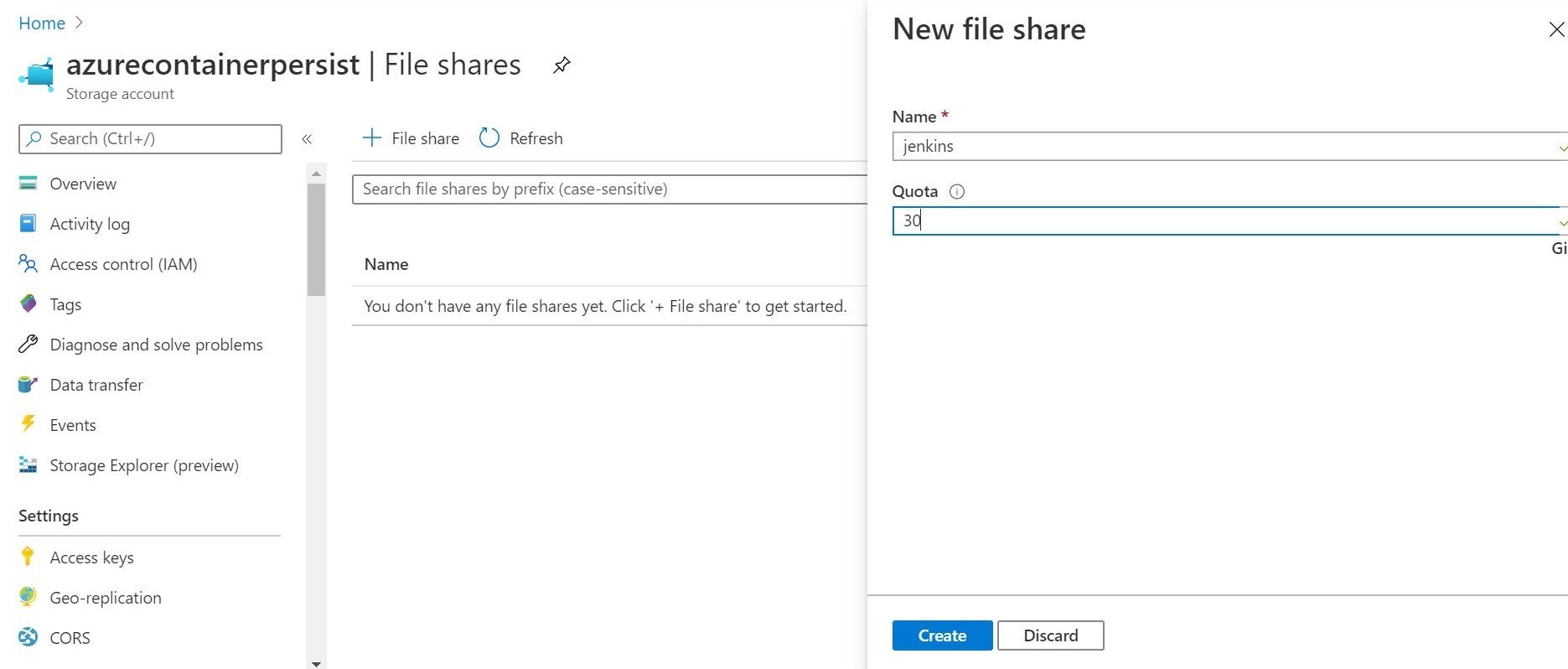Image resolution: width=1568 pixels, height=669 pixels.
Task: Click the Activity log icon
Action: [x=28, y=223]
